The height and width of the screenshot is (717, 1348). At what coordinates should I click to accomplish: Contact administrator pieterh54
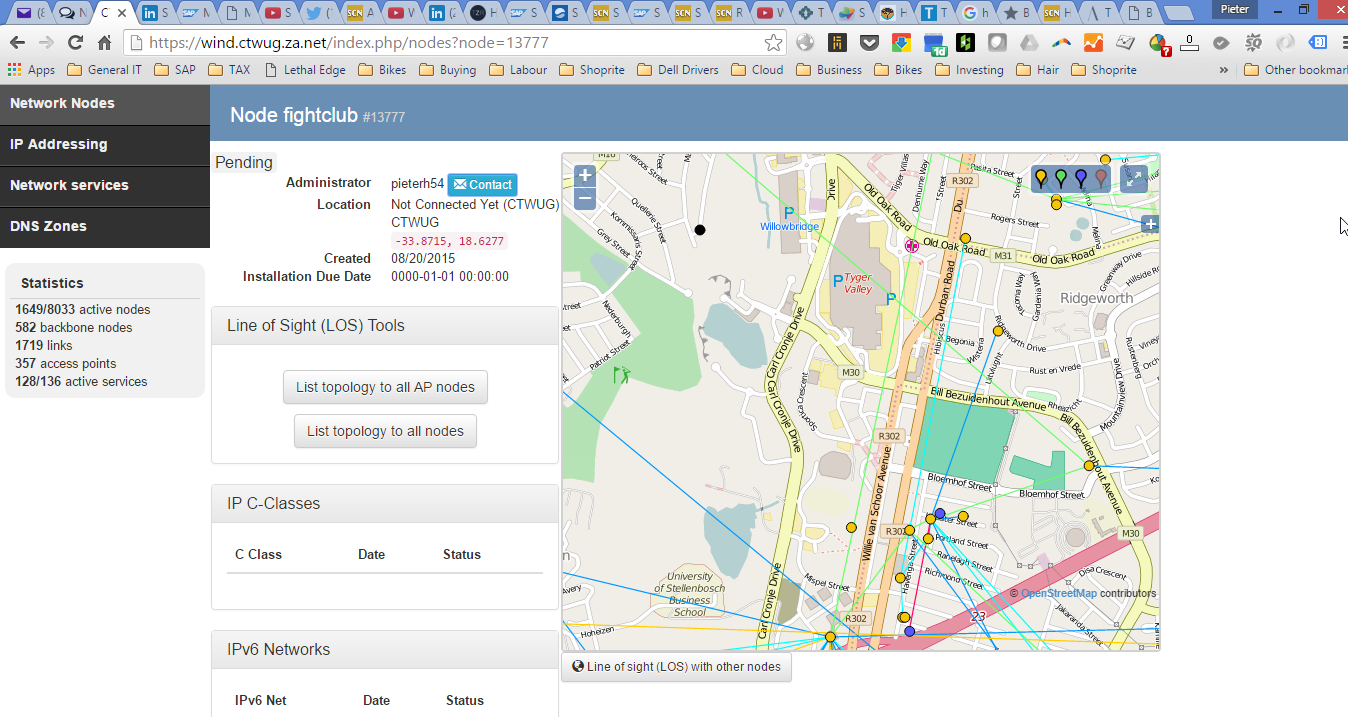(482, 184)
